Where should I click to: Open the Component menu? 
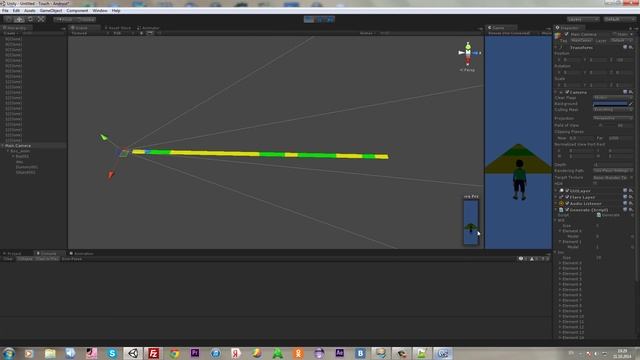pos(77,11)
